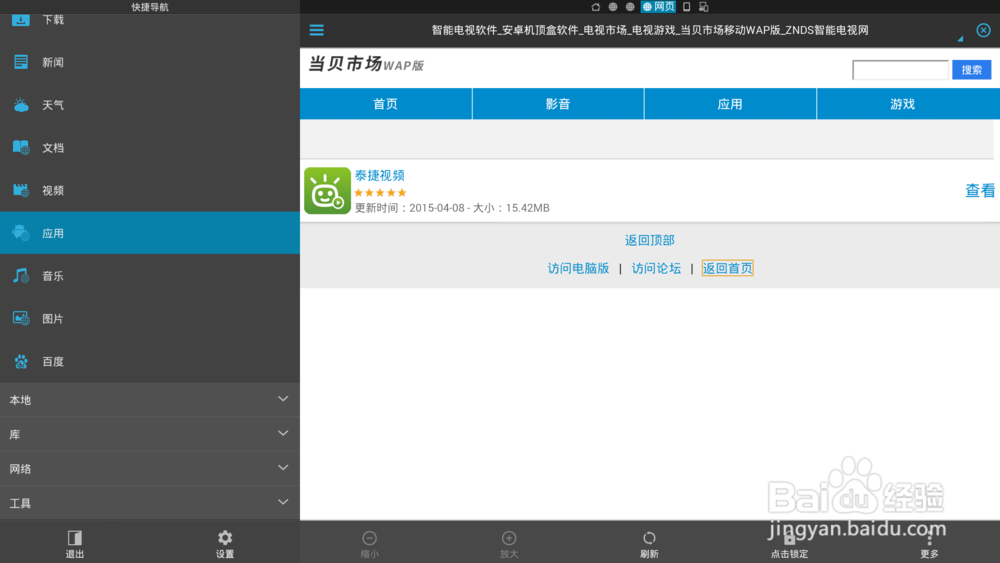Image resolution: width=1000 pixels, height=563 pixels.
Task: Switch to the 影音 media tab
Action: tap(558, 104)
